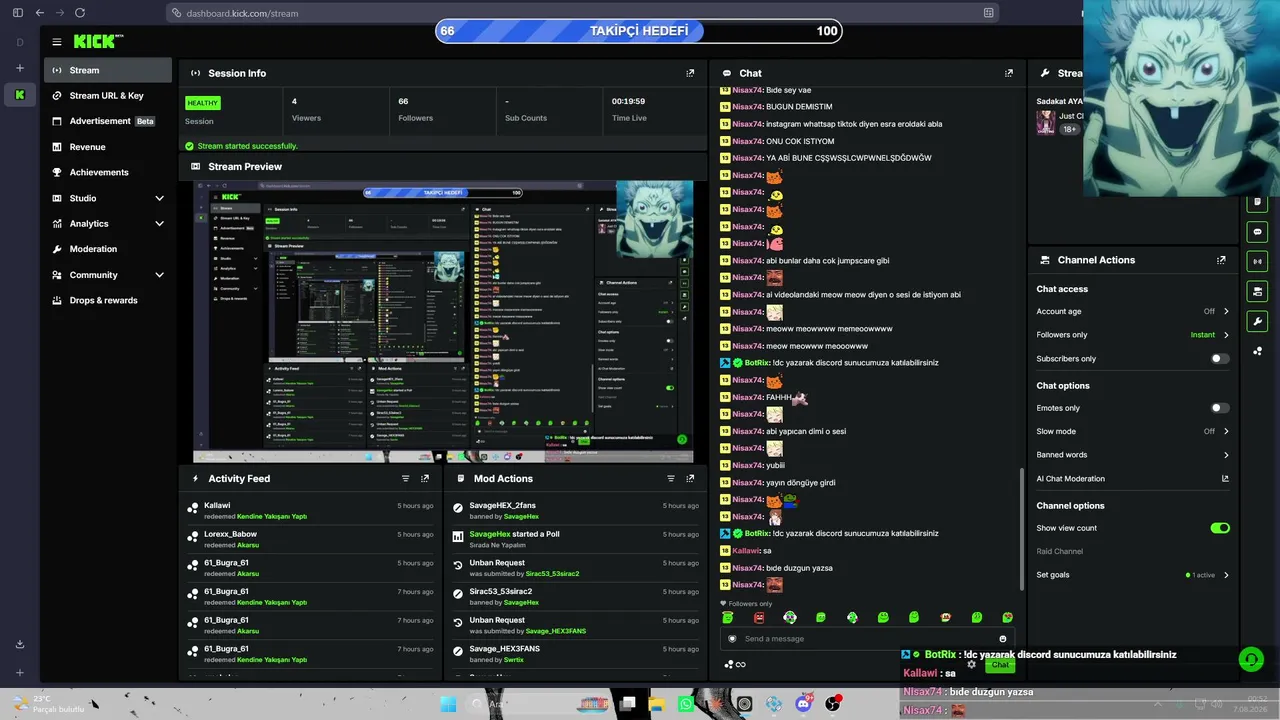Open Activity Feed filter options
Screen dimensions: 1280x720
coord(405,479)
